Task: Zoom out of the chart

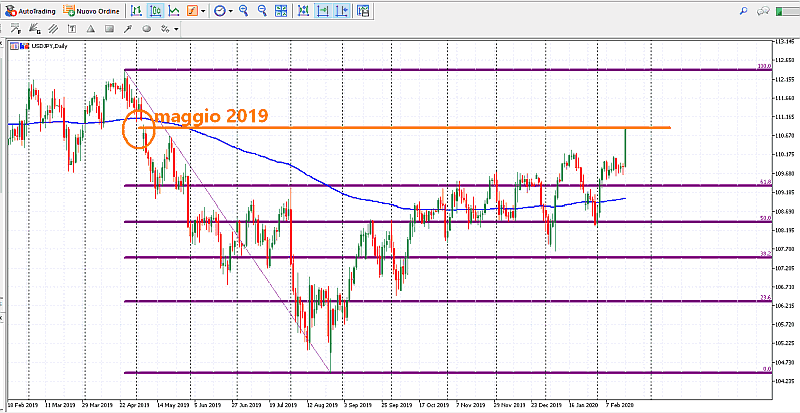Action: pyautogui.click(x=262, y=11)
